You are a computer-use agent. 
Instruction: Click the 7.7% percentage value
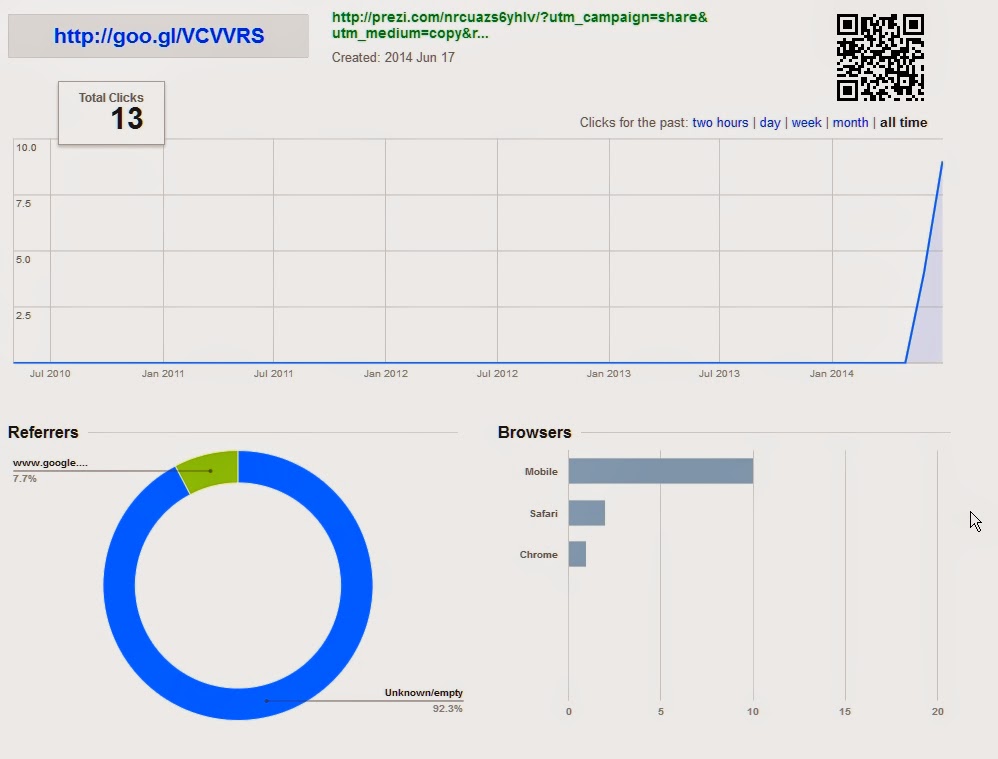click(25, 478)
